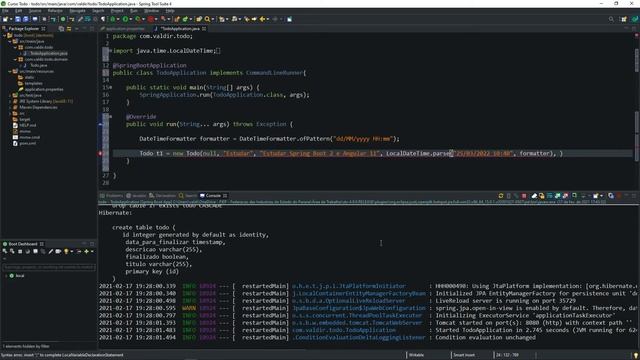Click Link with Editor icon in Package Explorer

tap(69, 29)
